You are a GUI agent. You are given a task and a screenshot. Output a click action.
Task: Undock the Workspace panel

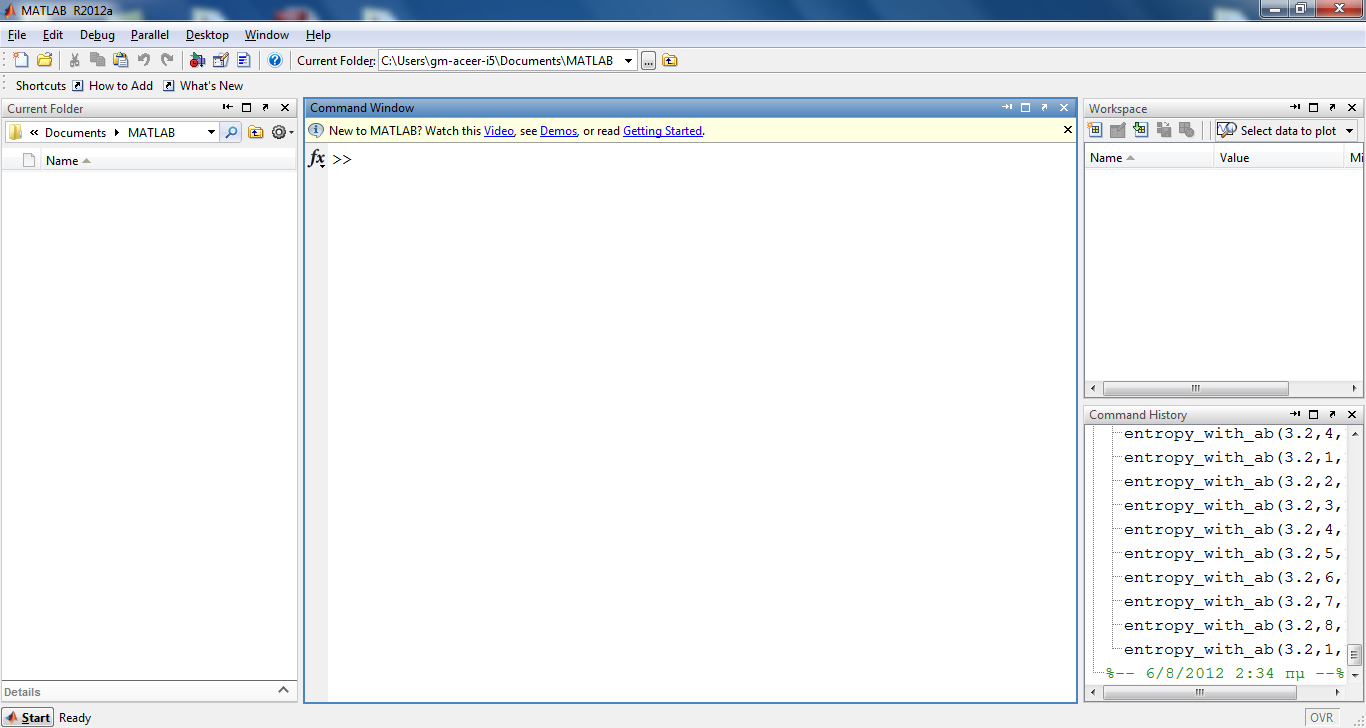tap(1333, 108)
